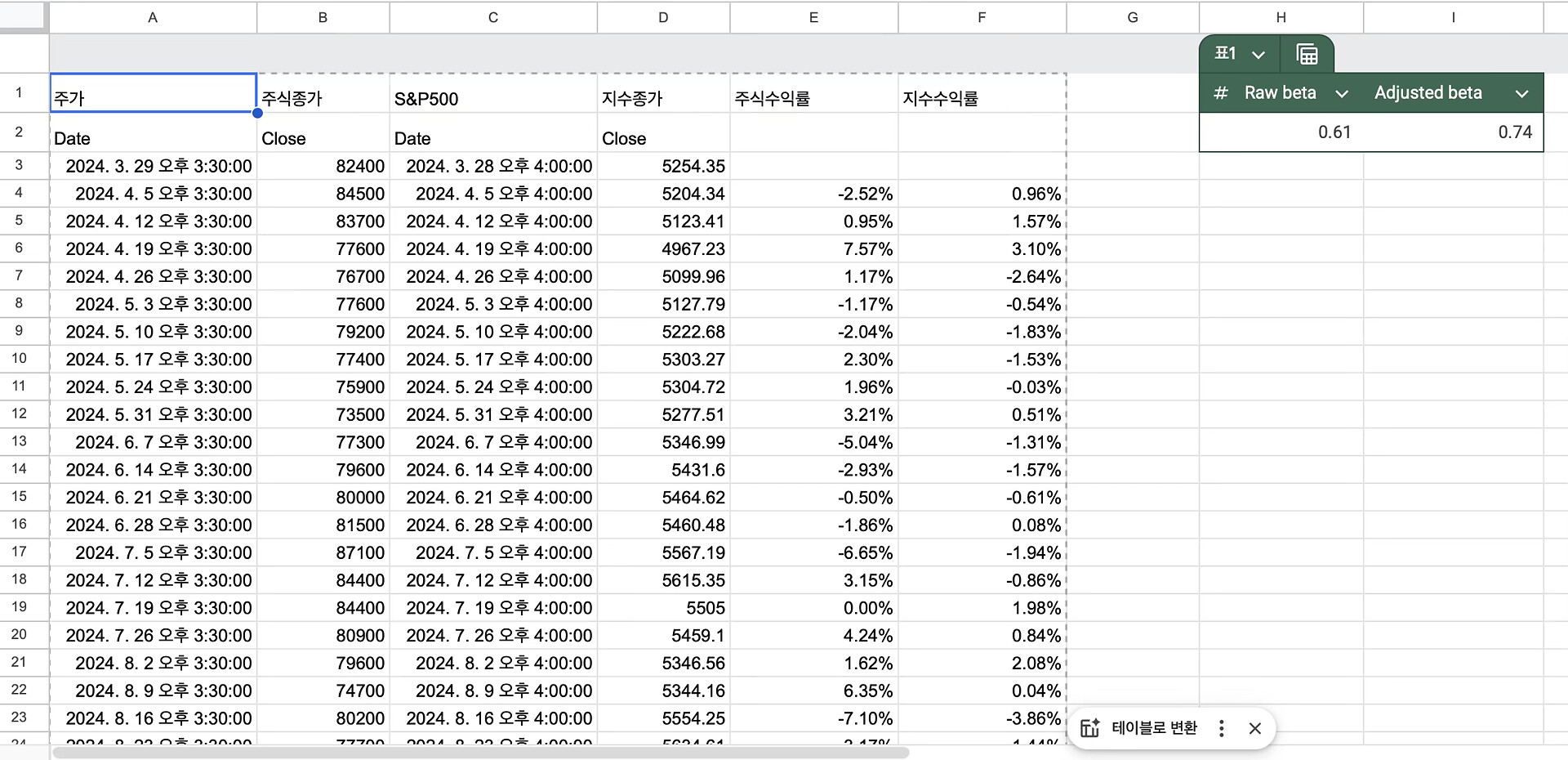This screenshot has height=760, width=1568.
Task: Select column E header
Action: pos(813,17)
